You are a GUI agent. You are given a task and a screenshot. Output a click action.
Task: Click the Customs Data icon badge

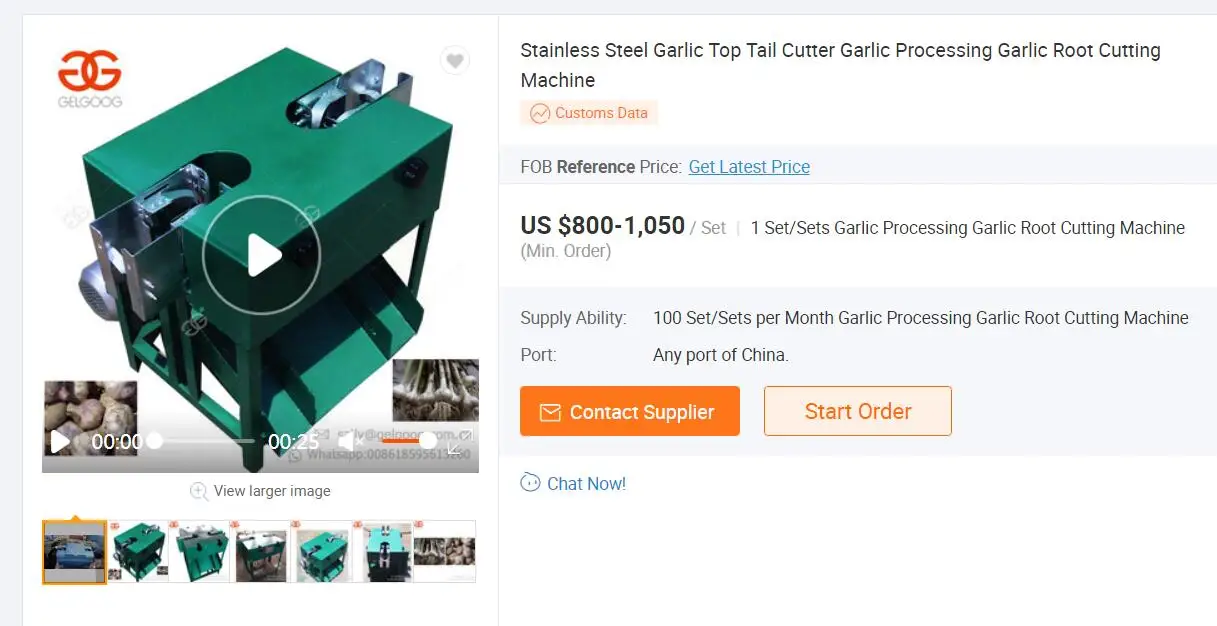(539, 113)
